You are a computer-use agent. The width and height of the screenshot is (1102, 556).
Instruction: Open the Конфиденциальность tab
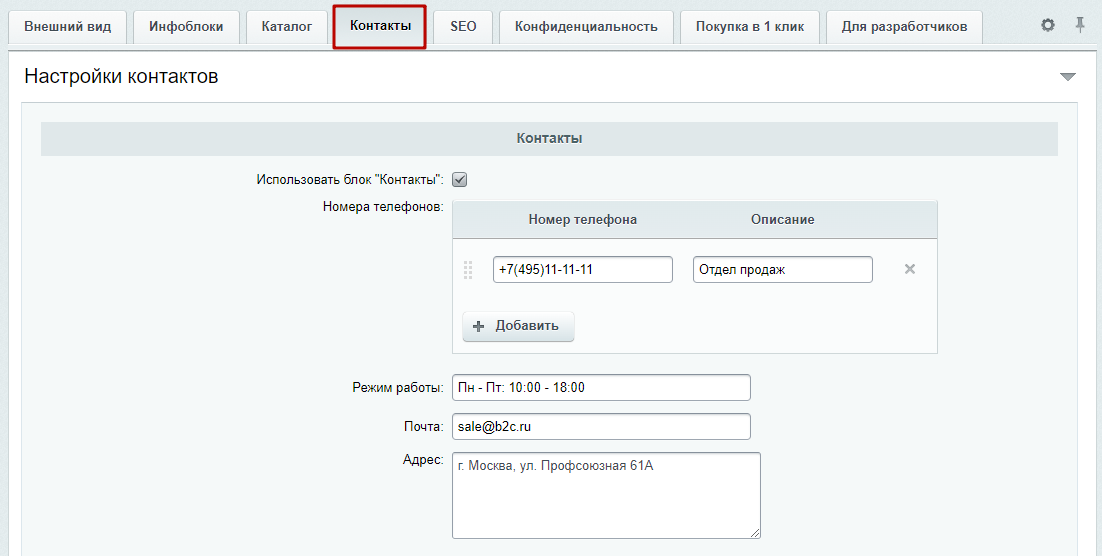pos(586,27)
